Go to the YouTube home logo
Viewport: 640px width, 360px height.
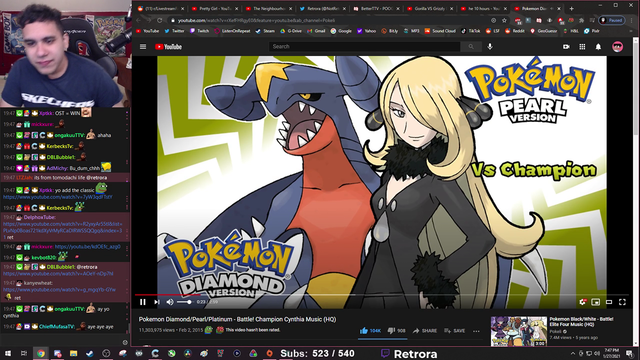click(168, 47)
